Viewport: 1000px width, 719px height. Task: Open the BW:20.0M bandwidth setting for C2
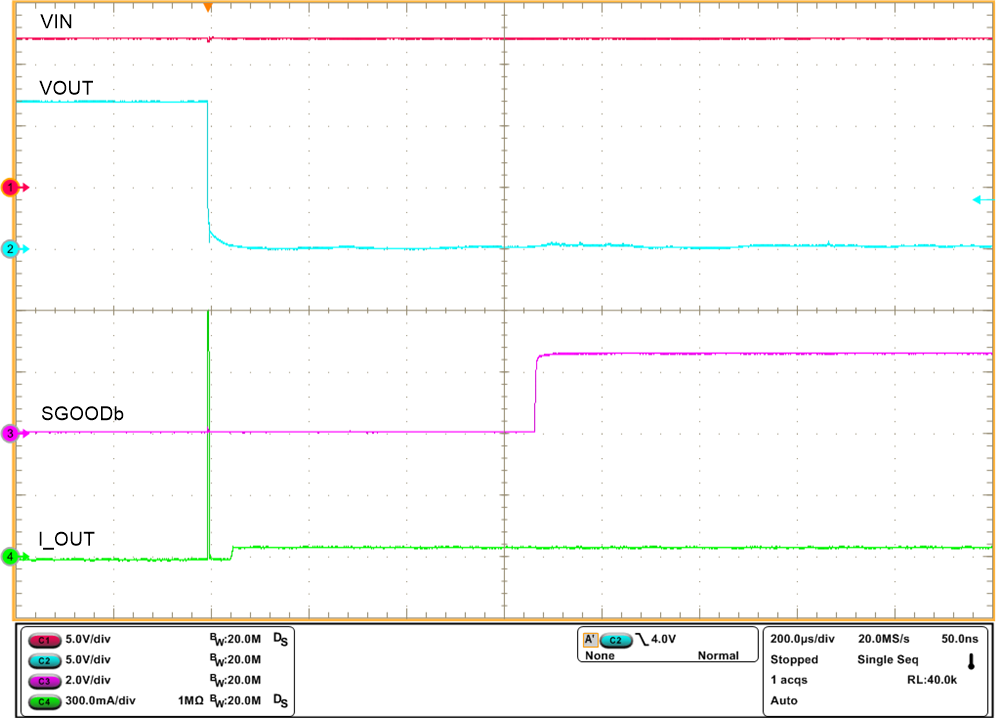pyautogui.click(x=236, y=659)
